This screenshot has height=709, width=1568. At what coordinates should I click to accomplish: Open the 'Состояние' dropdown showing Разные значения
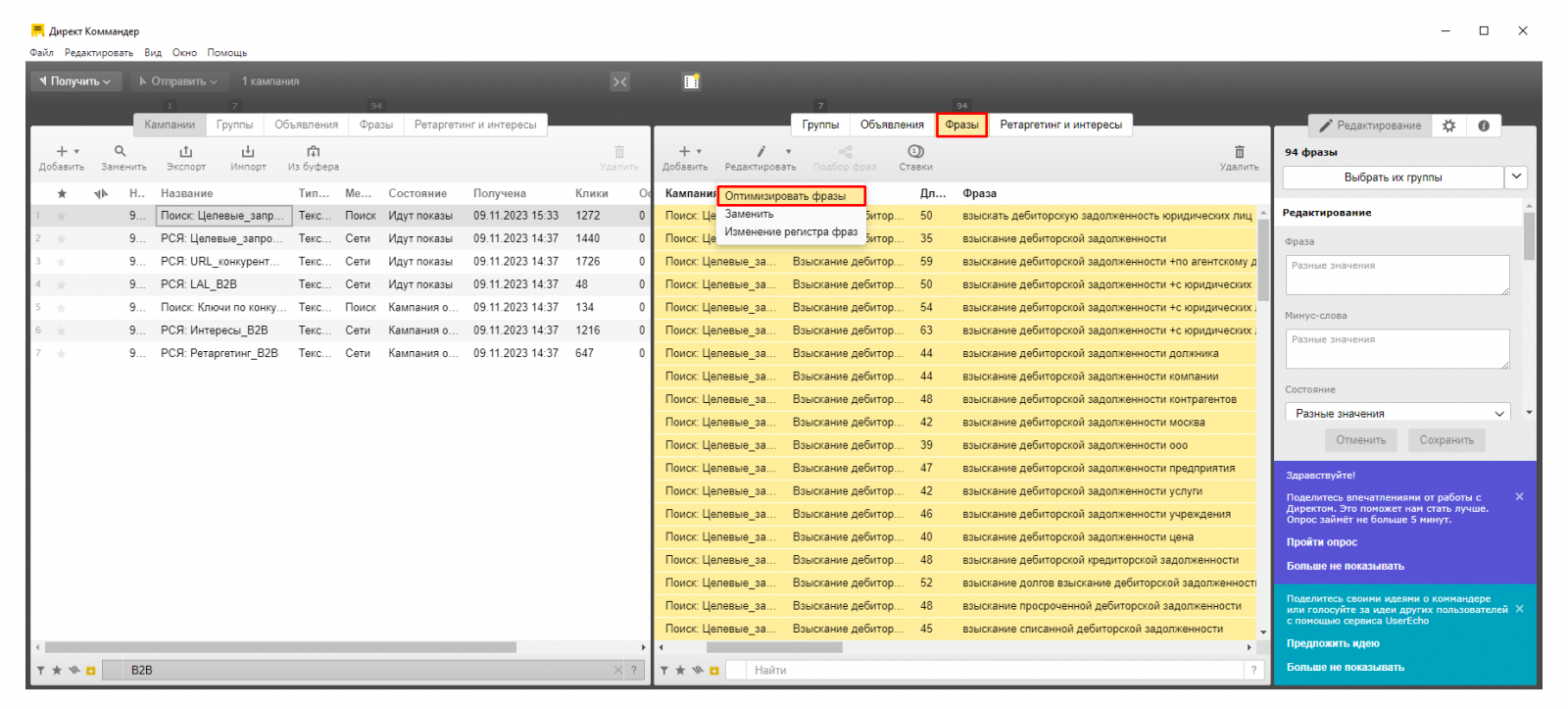click(x=1397, y=414)
